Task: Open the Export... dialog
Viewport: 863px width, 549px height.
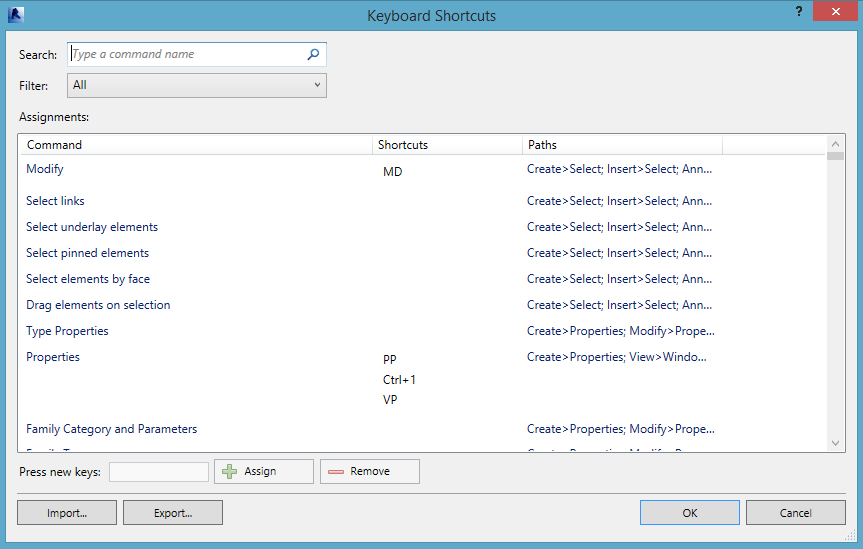Action: (173, 513)
